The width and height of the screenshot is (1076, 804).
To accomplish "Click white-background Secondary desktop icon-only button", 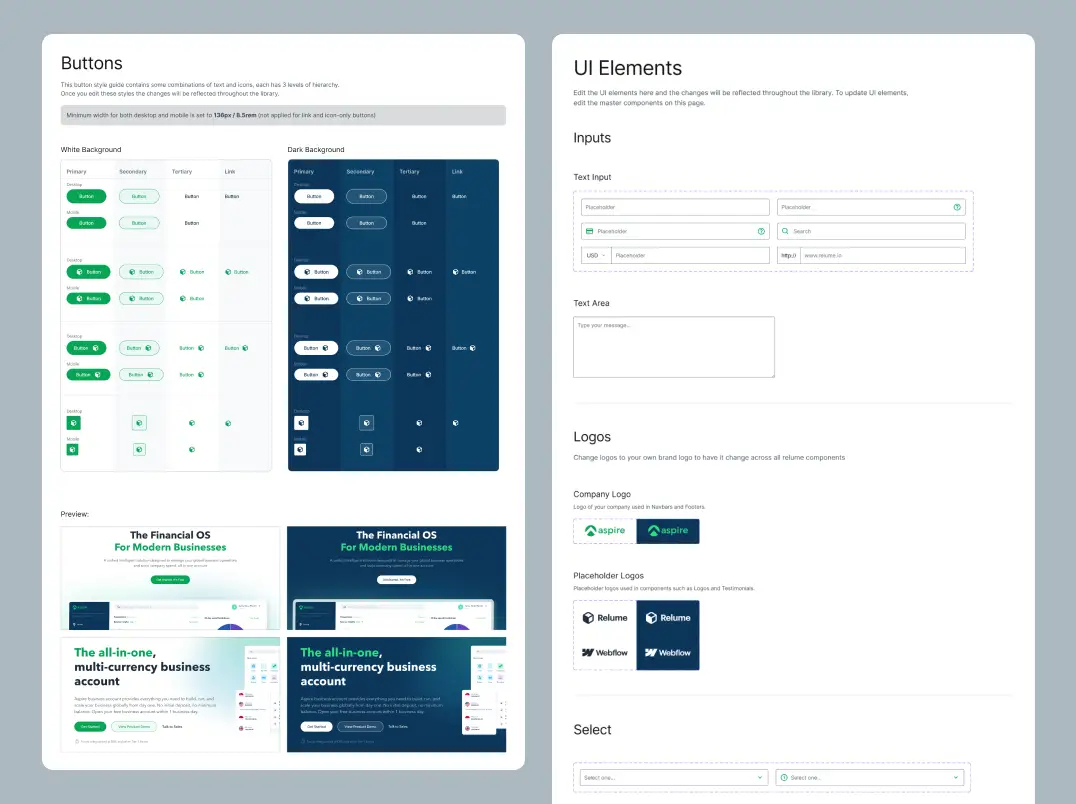I will [x=139, y=423].
